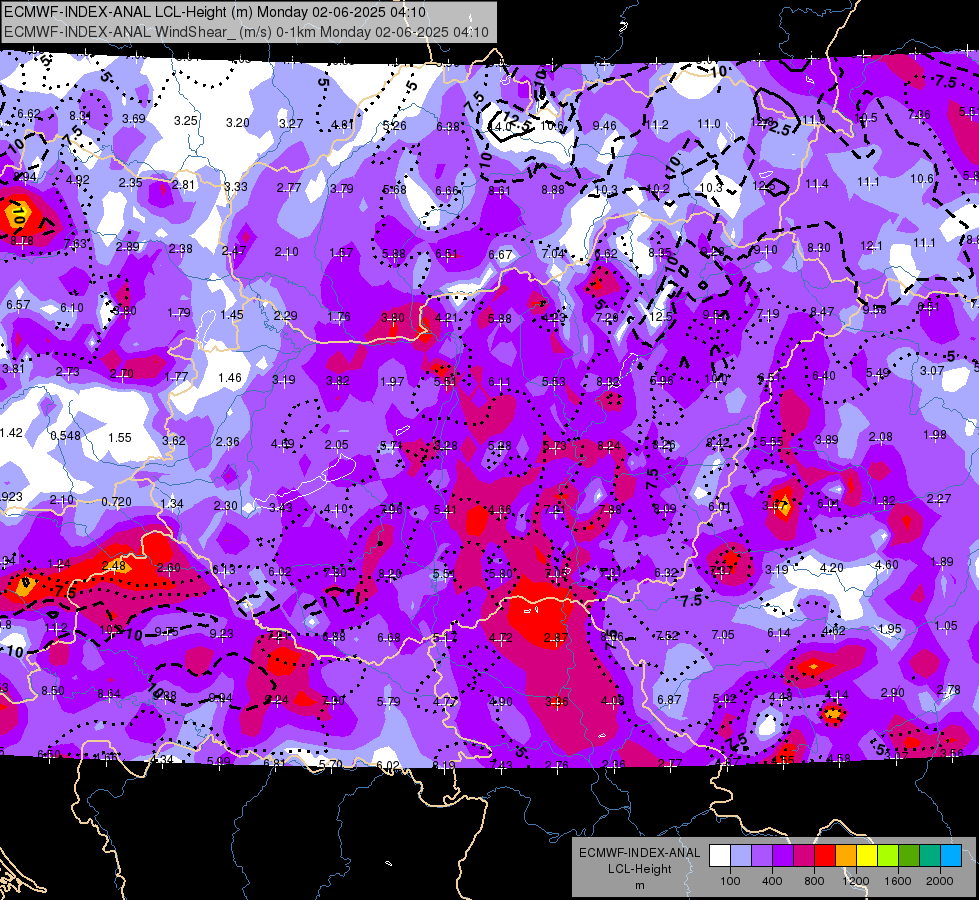The image size is (979, 900).
Task: Click the wind shear value '3.25'
Action: pyautogui.click(x=185, y=121)
